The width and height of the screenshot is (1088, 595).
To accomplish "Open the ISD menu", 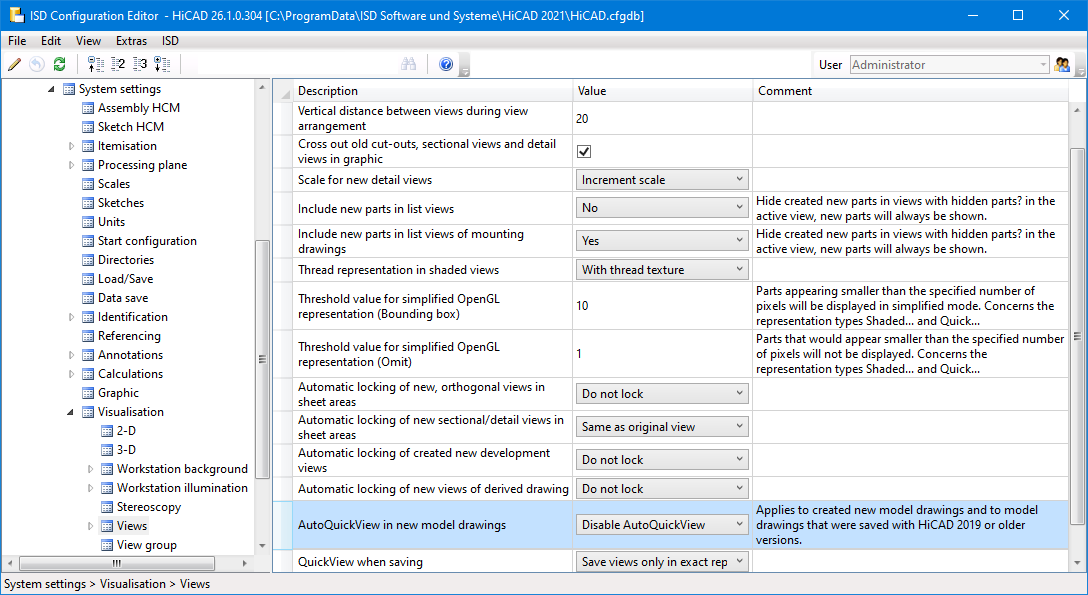I will [171, 41].
